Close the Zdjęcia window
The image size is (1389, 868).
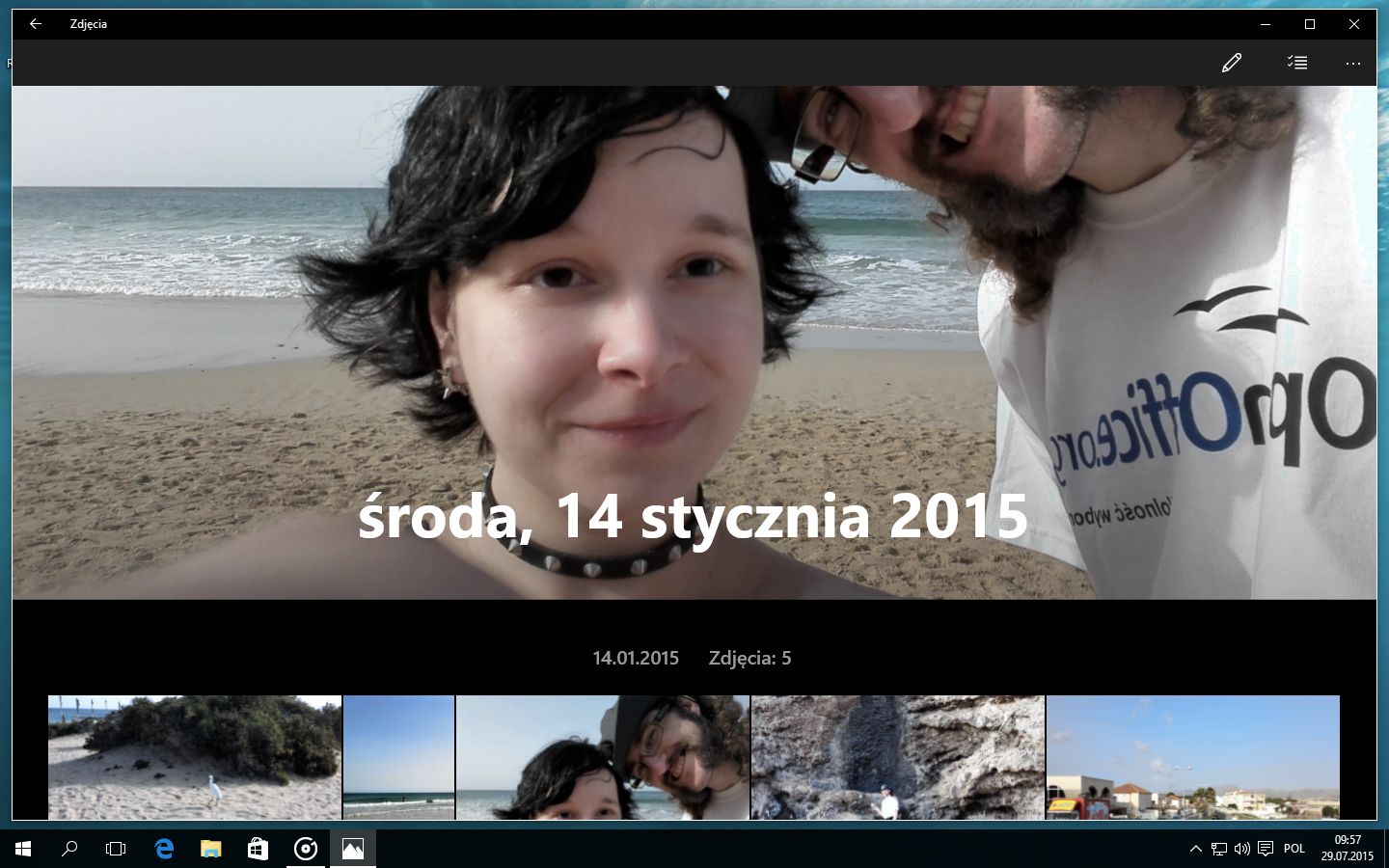coord(1354,24)
